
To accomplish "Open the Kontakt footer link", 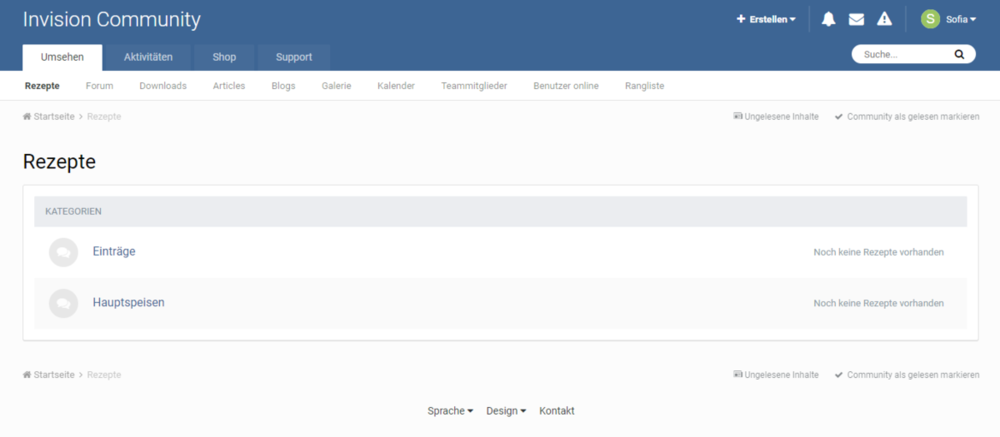I will click(x=557, y=411).
